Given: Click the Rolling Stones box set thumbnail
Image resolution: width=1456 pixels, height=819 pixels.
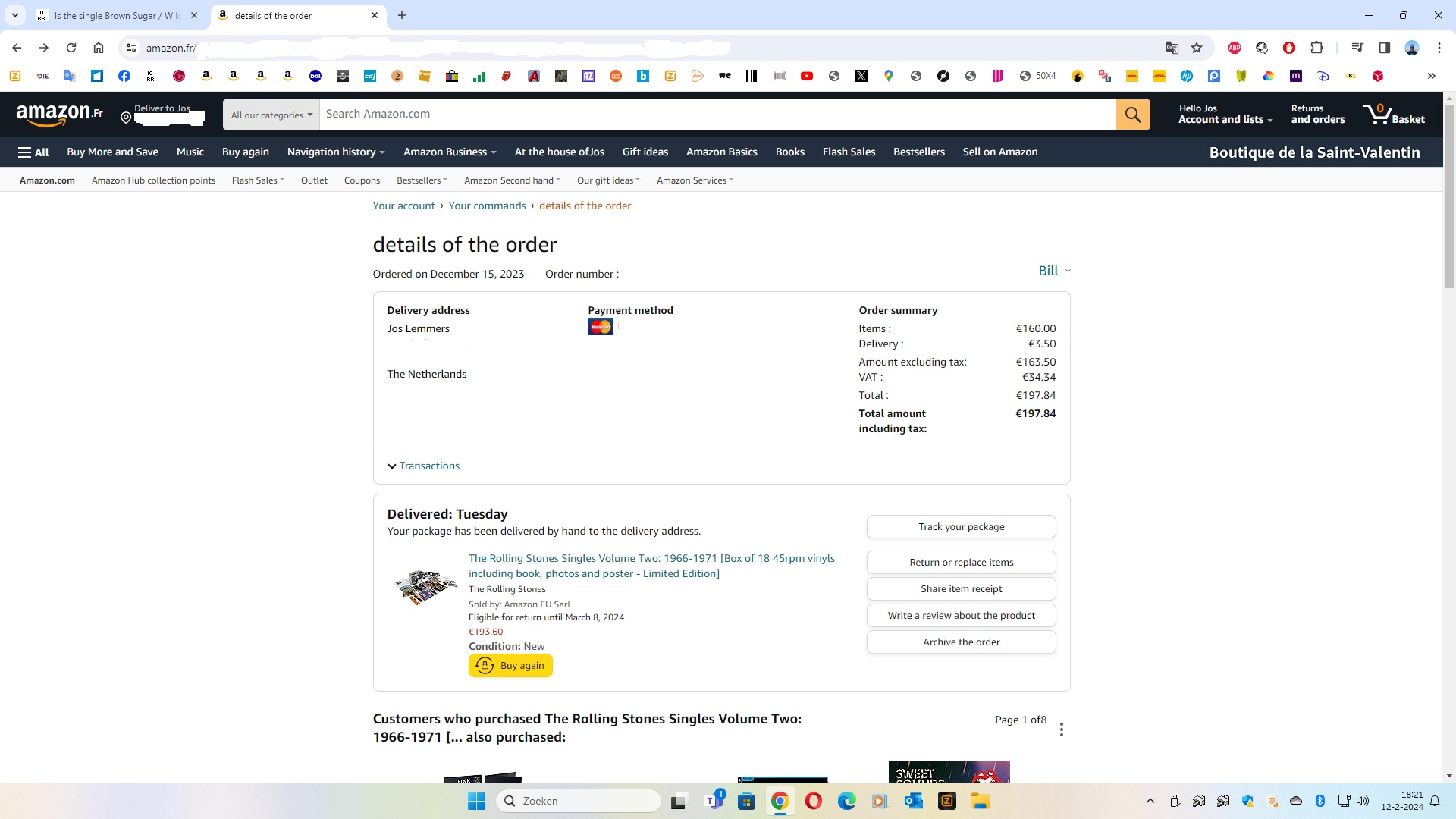Looking at the screenshot, I should [426, 587].
